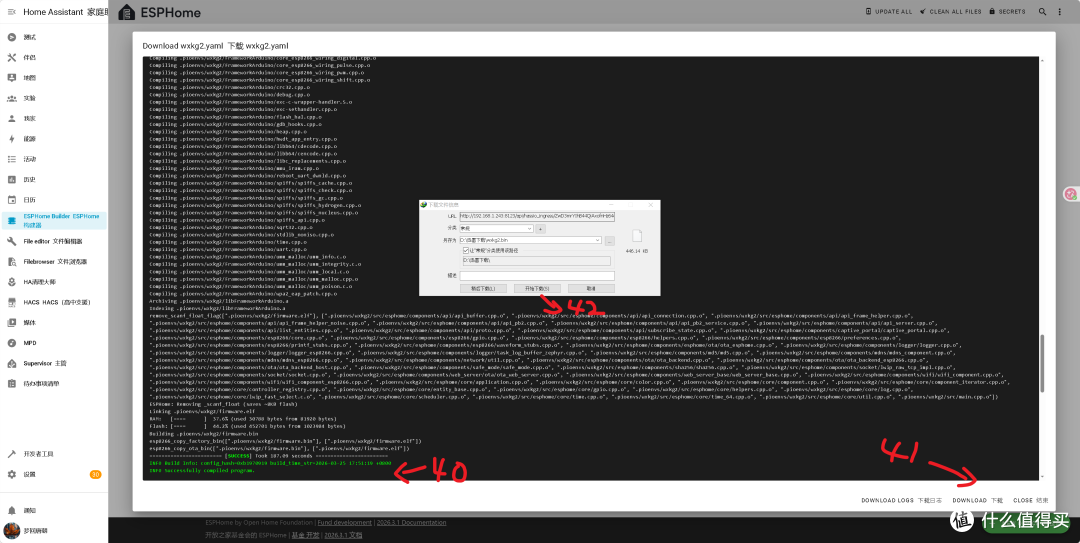Click the browse '...' button beside save path

tap(610, 240)
